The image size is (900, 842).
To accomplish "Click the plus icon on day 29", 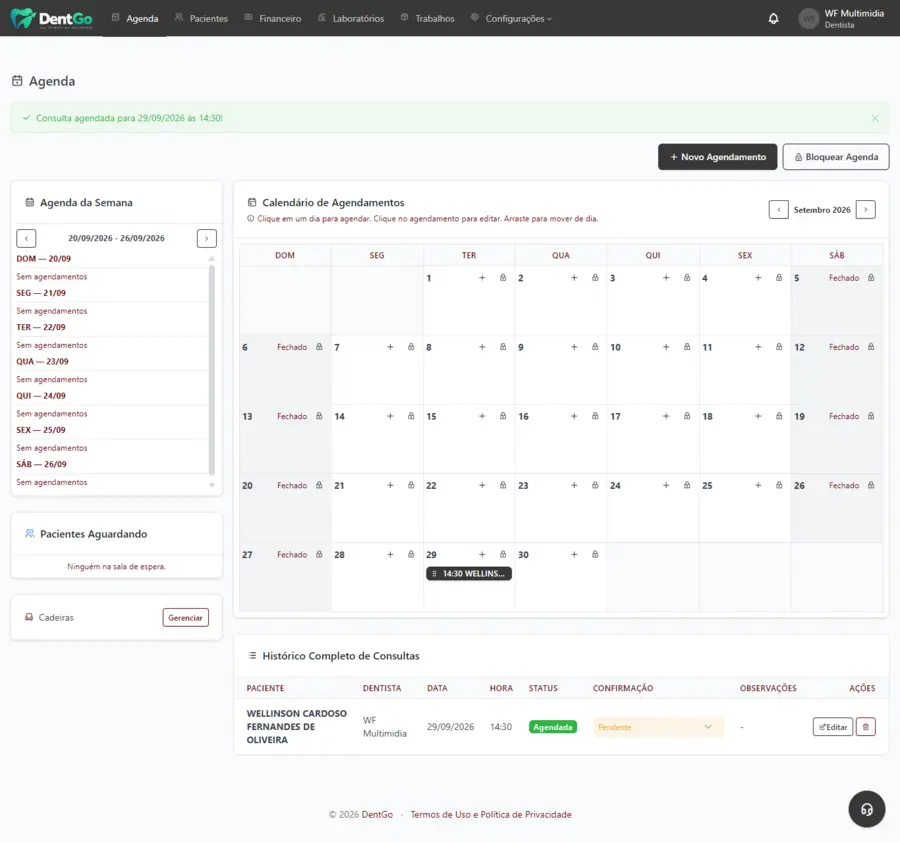I will coord(482,554).
